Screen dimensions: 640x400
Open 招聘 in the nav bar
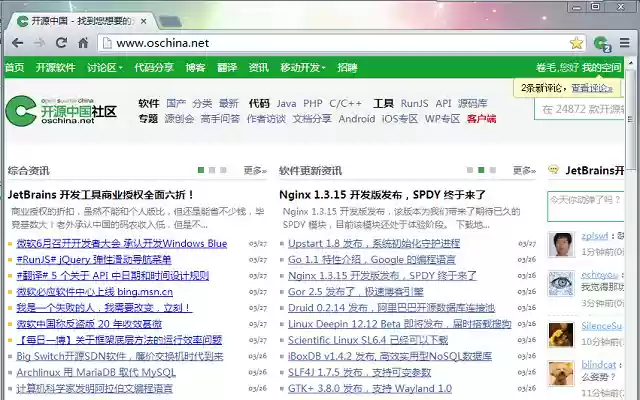(x=347, y=67)
